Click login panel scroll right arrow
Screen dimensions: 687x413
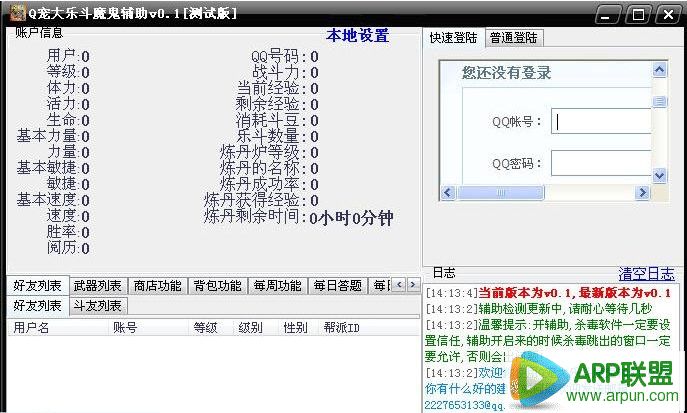pyautogui.click(x=642, y=192)
